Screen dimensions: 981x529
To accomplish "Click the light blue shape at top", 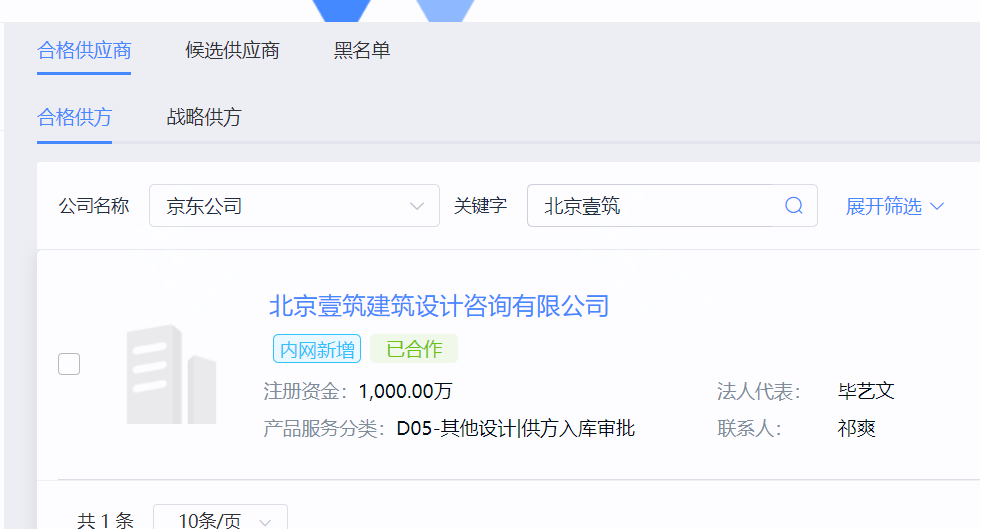I will [x=445, y=10].
